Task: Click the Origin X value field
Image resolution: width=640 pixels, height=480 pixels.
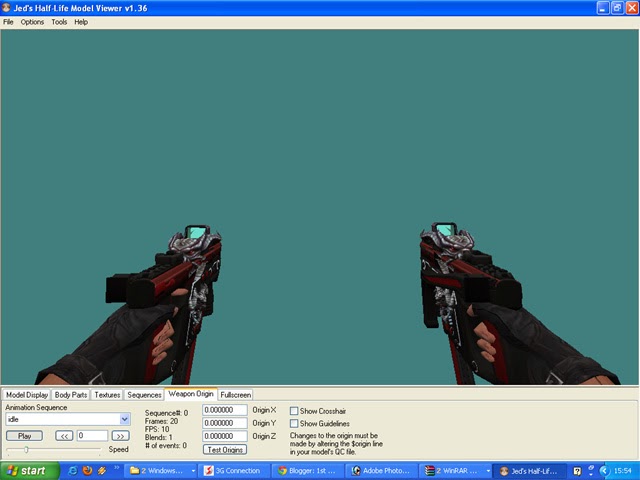Action: [225, 410]
